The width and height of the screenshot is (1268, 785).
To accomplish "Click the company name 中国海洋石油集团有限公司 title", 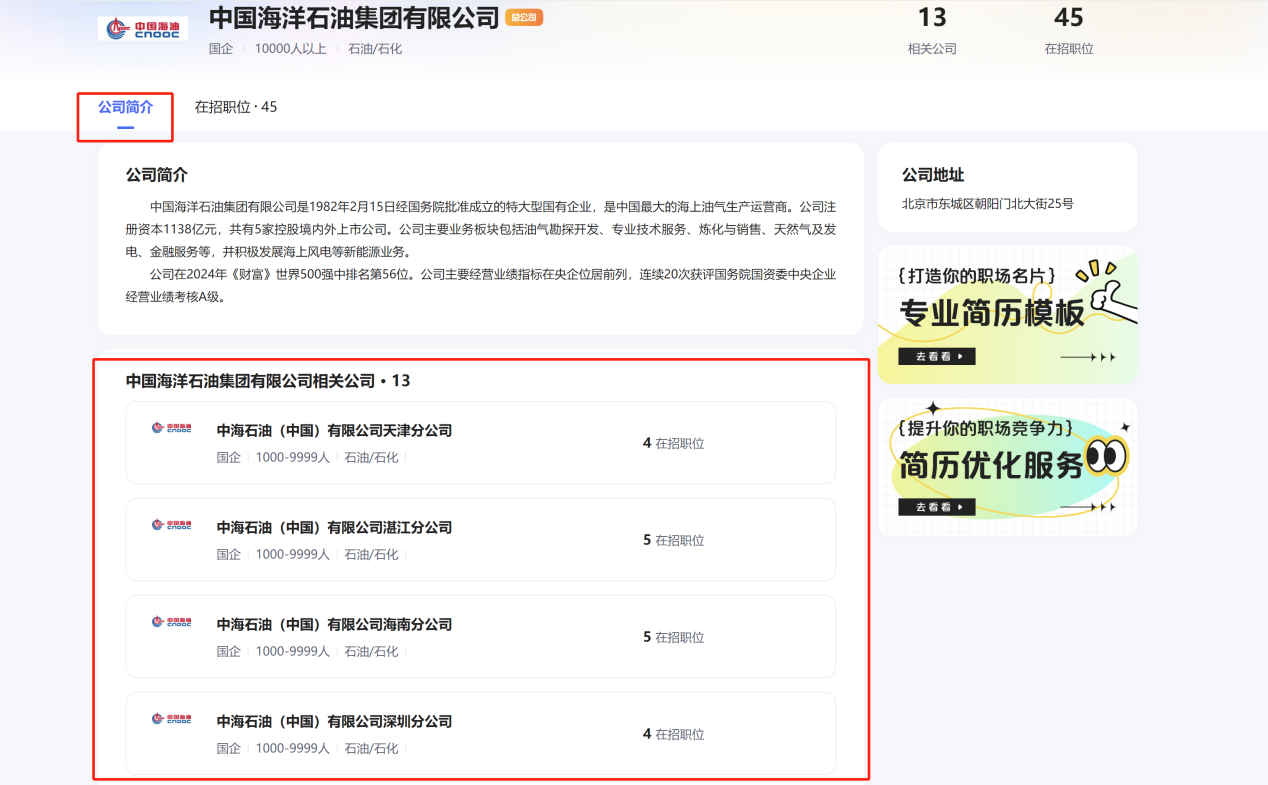I will coord(354,18).
